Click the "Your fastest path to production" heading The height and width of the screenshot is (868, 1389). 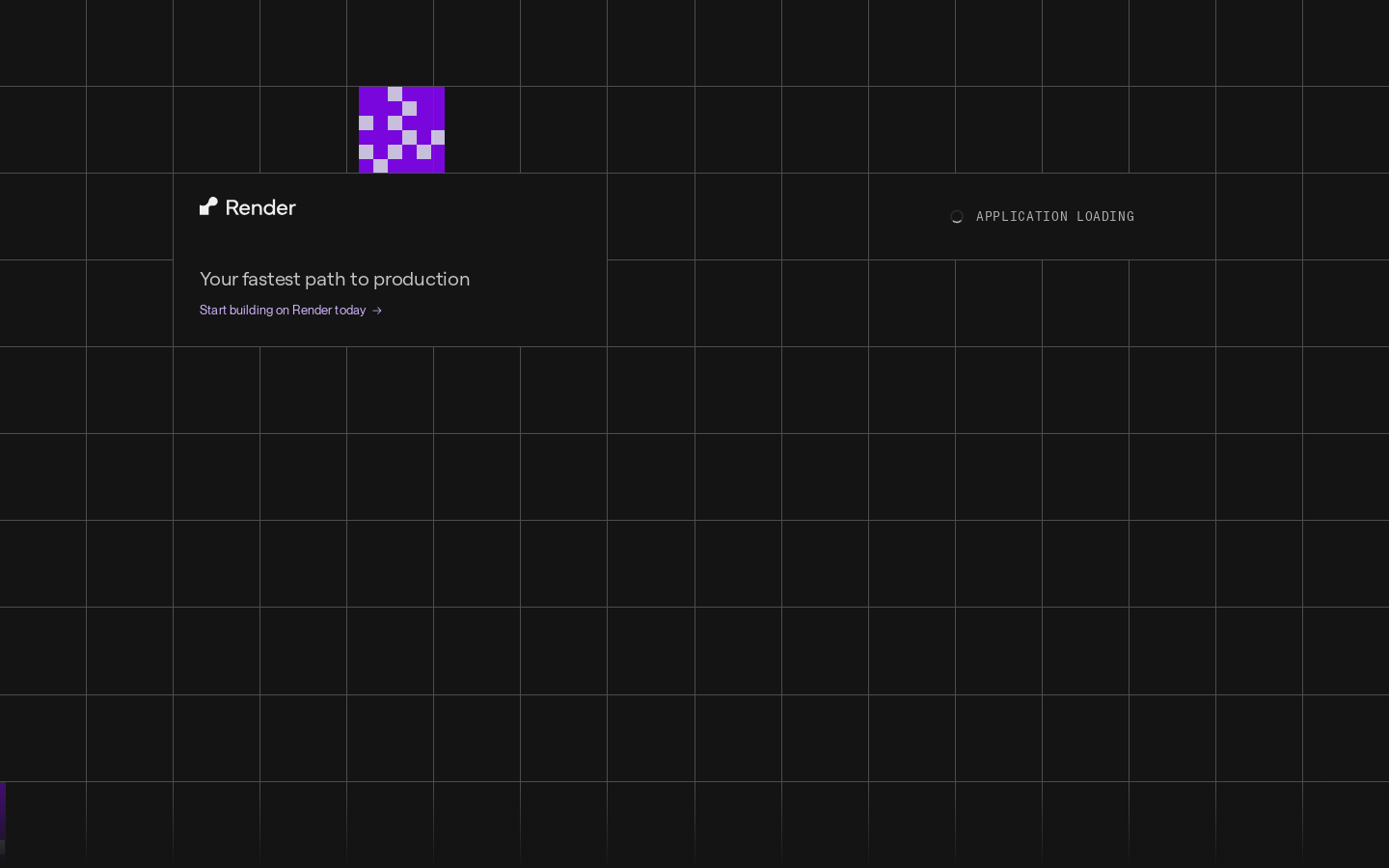[x=335, y=279]
